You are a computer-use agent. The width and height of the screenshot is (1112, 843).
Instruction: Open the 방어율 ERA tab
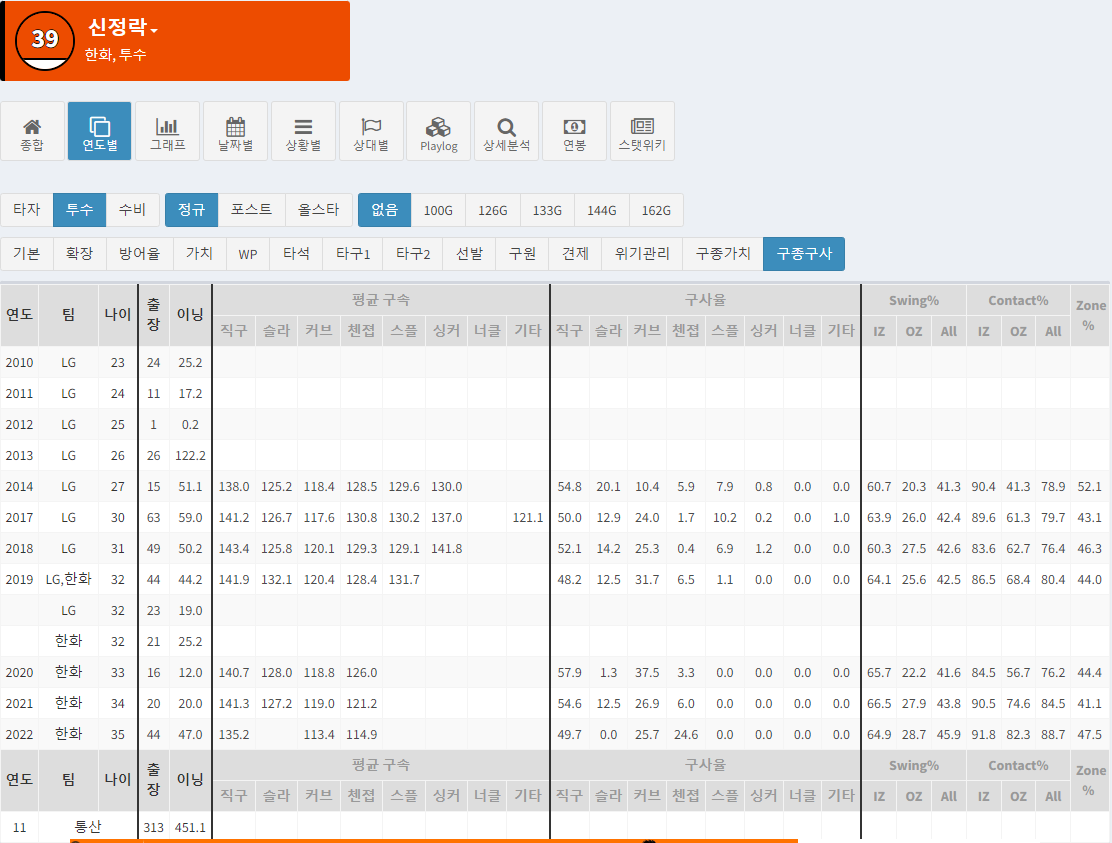[139, 254]
